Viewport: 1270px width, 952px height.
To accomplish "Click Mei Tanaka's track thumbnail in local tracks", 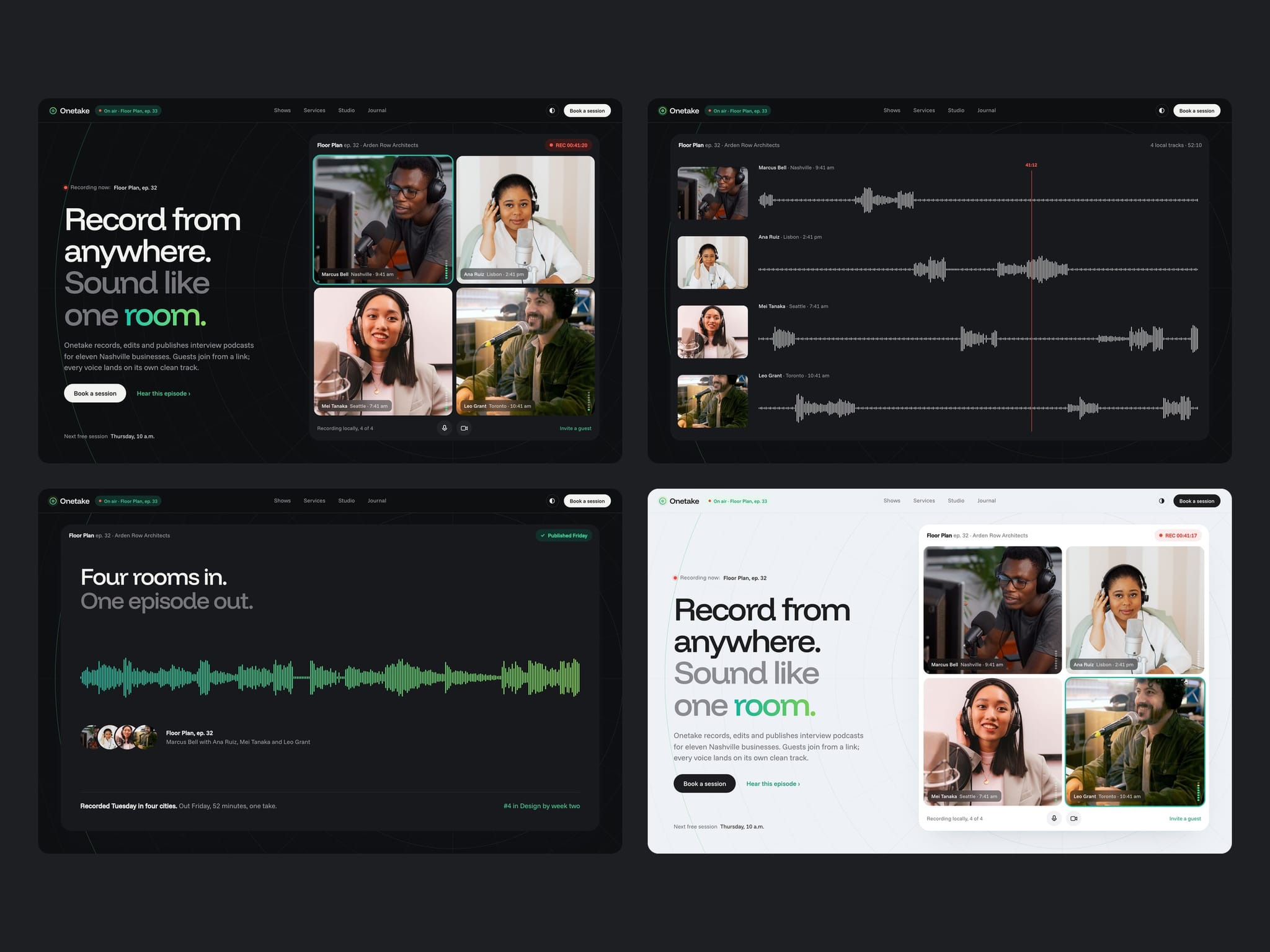I will [713, 332].
